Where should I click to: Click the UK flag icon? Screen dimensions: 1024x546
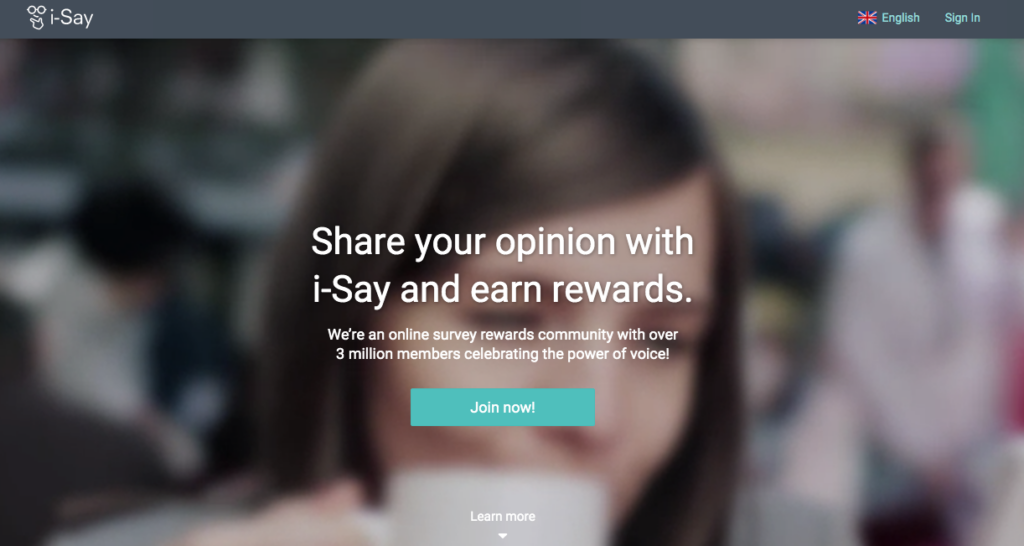pos(867,18)
